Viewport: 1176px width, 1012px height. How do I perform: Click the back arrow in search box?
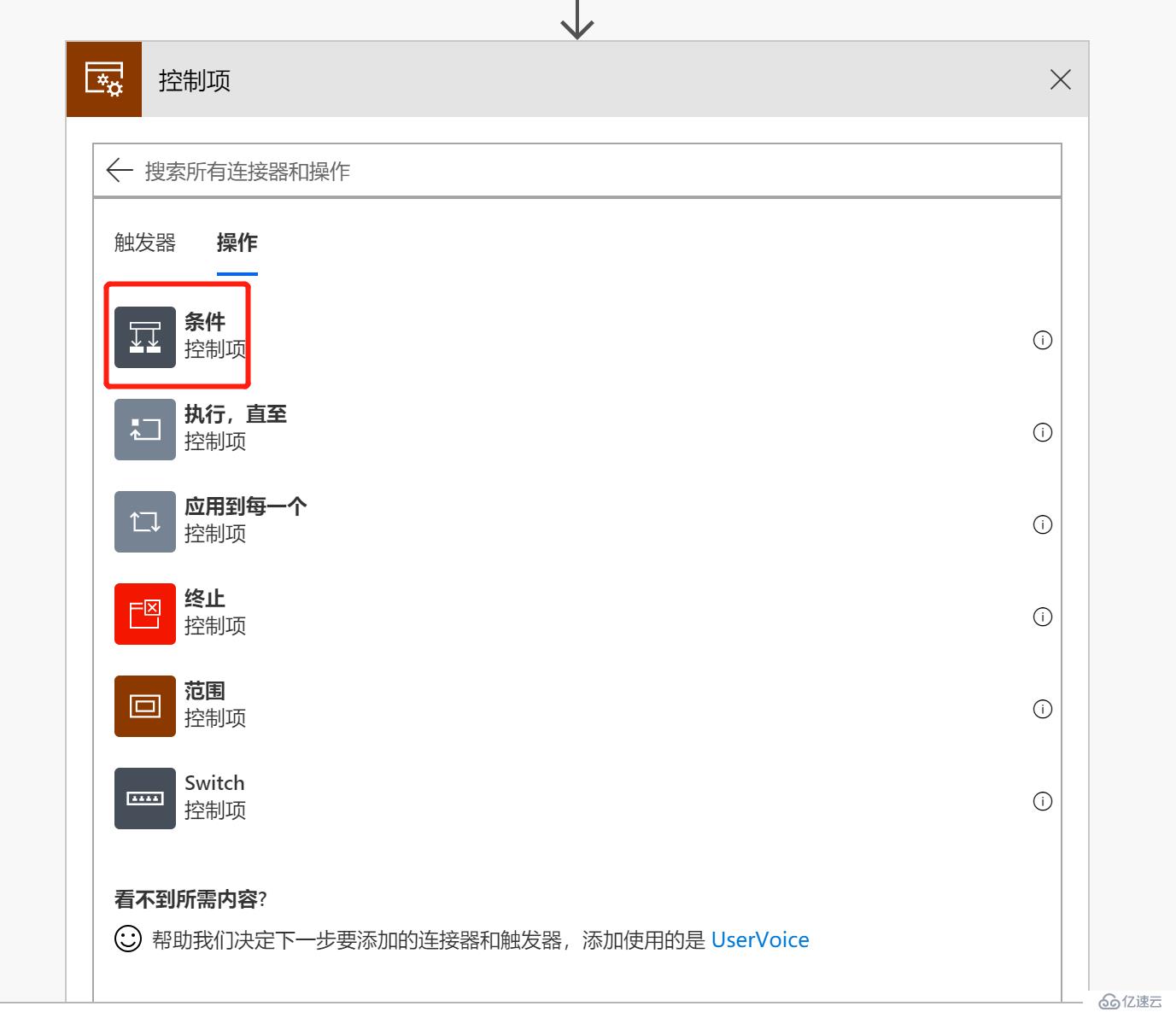click(120, 170)
